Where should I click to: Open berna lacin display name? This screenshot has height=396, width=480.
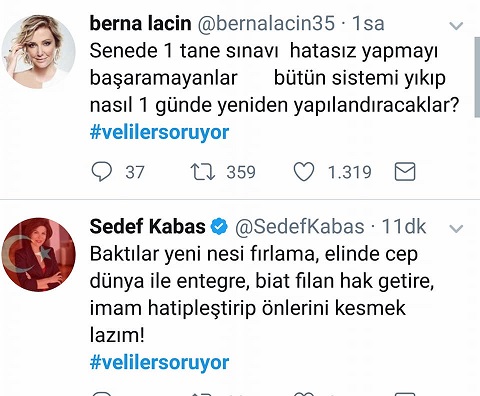[x=140, y=23]
